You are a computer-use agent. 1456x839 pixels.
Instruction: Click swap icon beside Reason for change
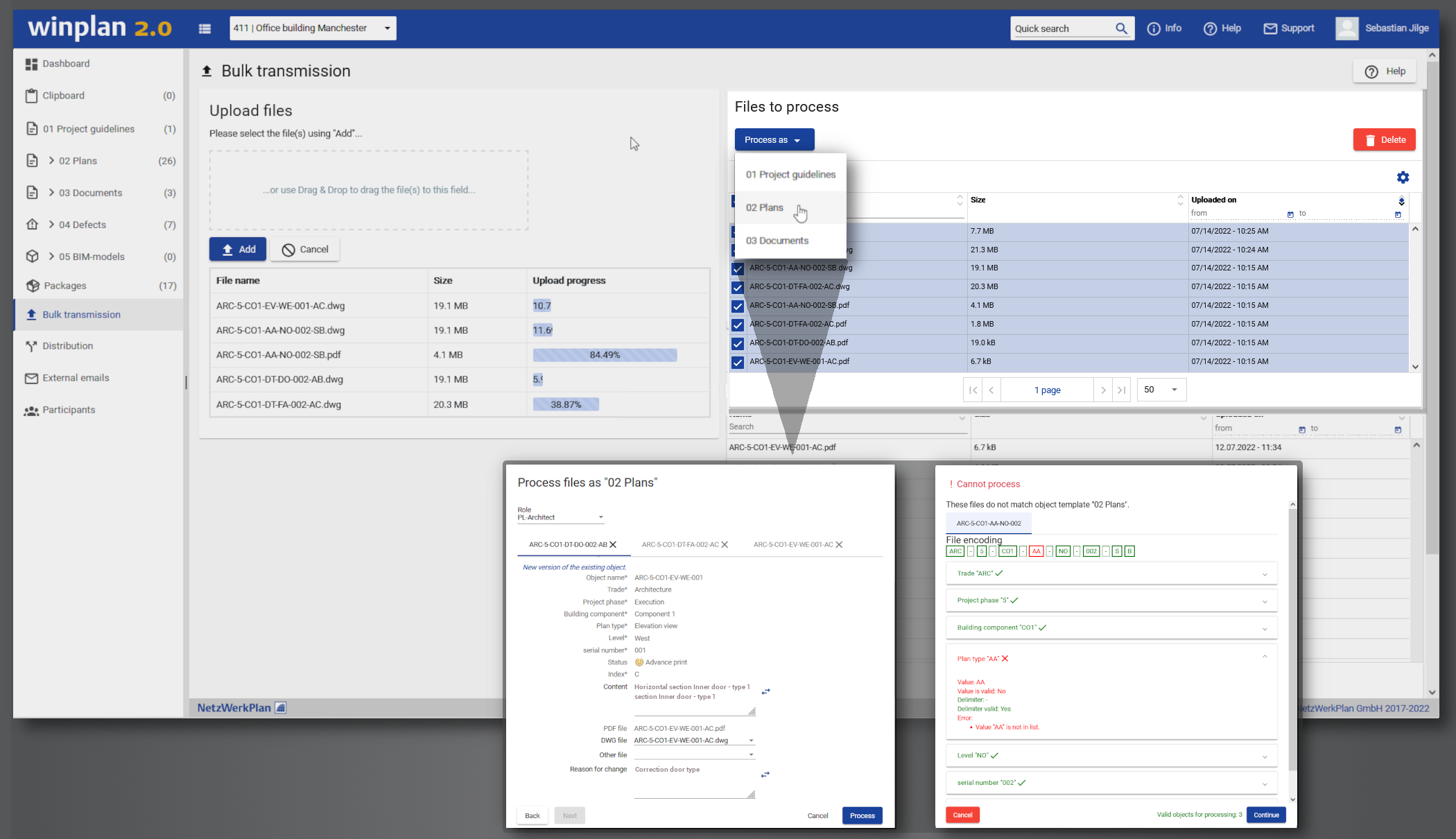point(765,775)
